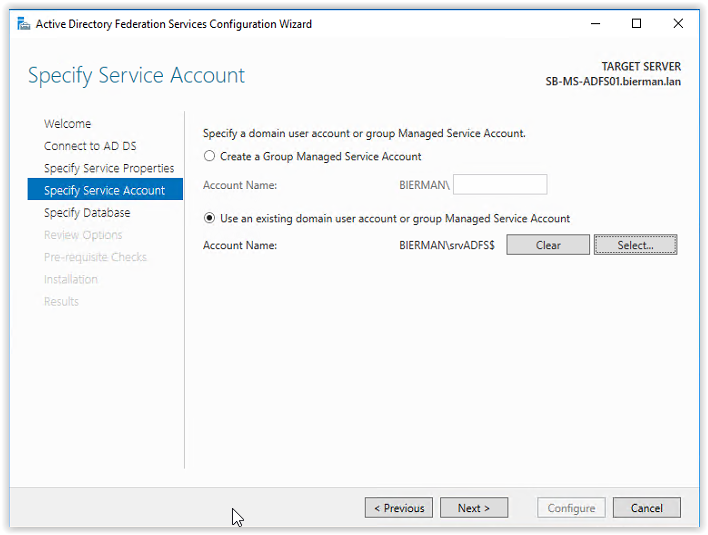This screenshot has height=535, width=708.
Task: Click Pre-requisite Checks in the sidebar
Action: (x=95, y=257)
